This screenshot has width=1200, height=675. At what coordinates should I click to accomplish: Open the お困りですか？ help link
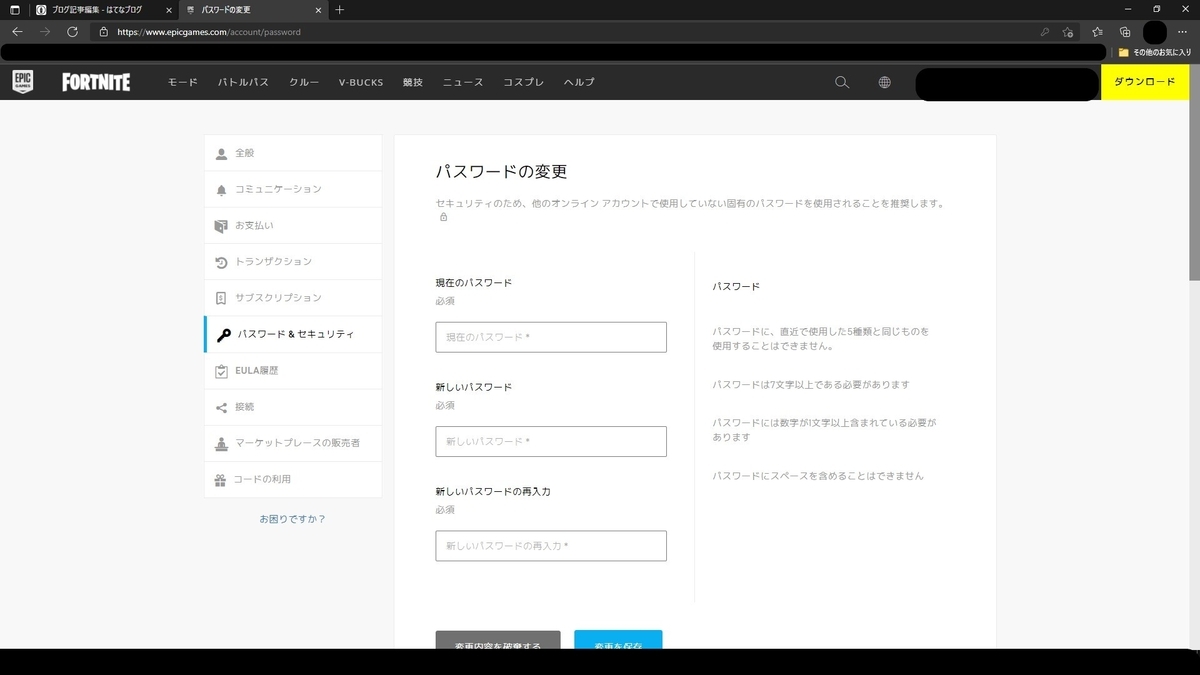tap(291, 518)
